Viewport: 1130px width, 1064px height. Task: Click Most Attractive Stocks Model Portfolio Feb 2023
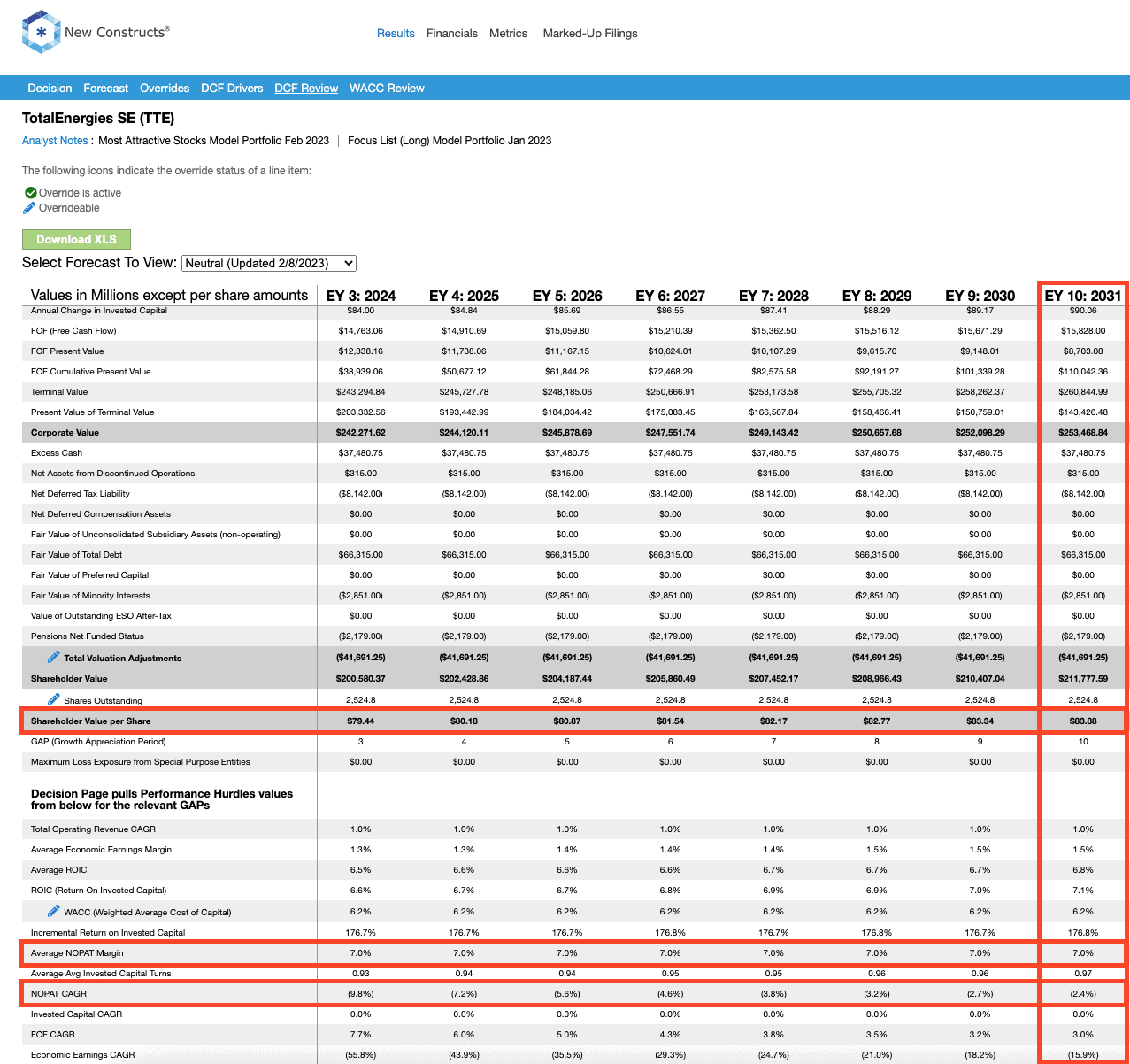(x=213, y=141)
